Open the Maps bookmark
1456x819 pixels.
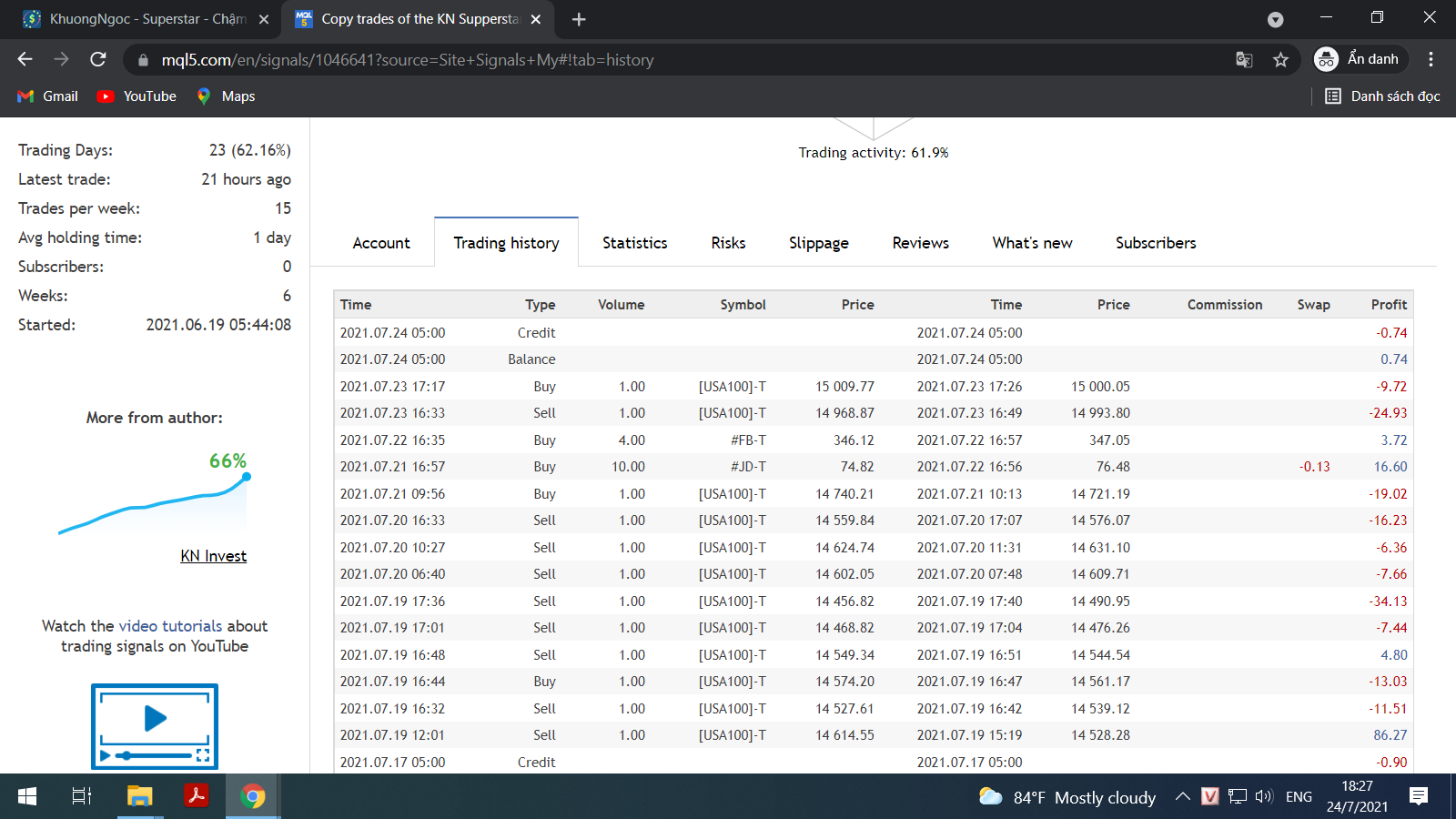pos(226,96)
